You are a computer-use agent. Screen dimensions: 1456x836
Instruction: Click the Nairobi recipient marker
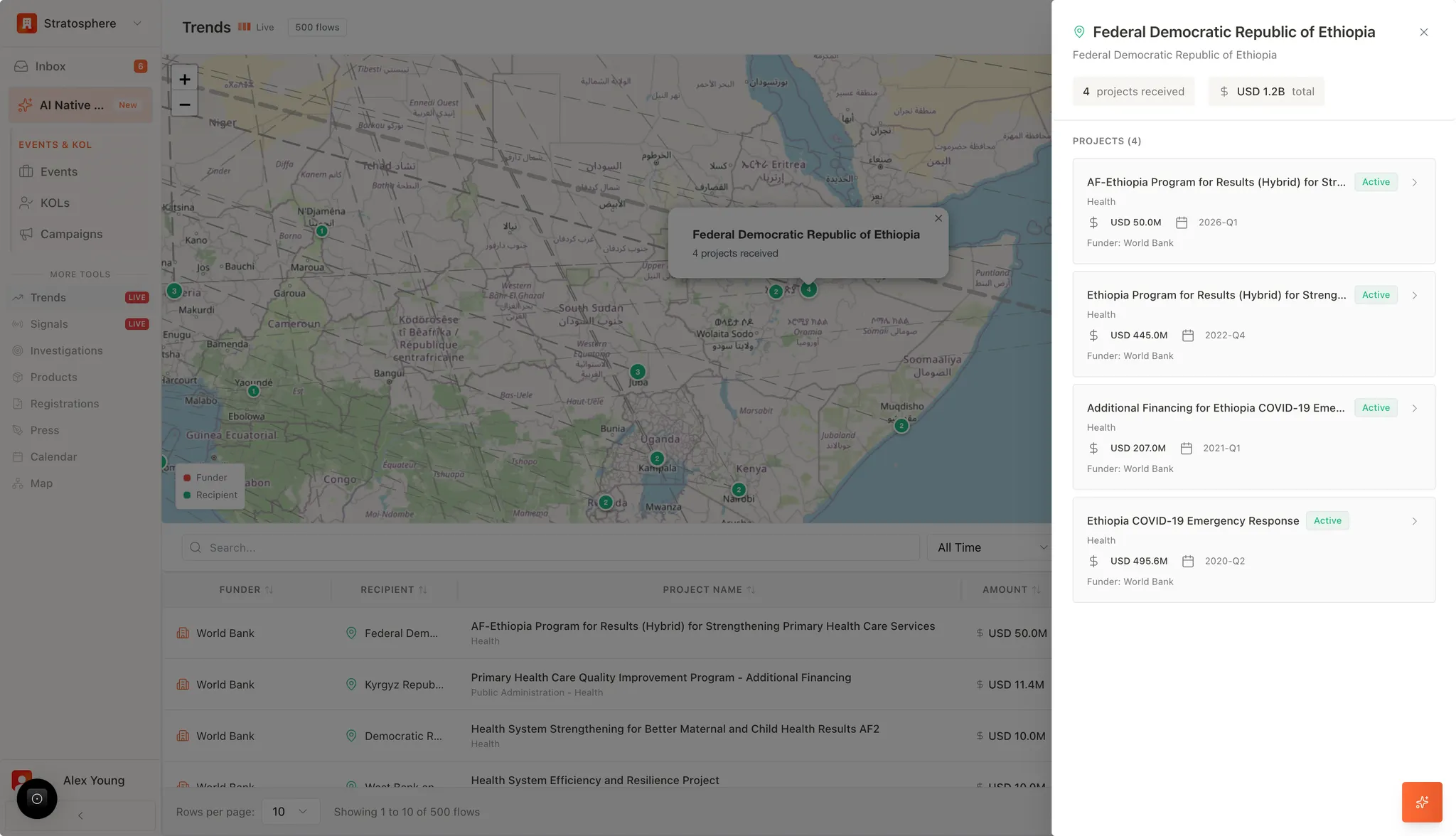(x=739, y=490)
